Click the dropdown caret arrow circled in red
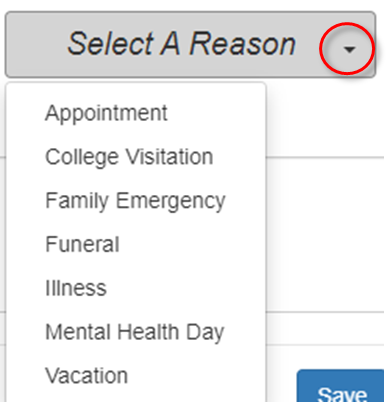Viewport: 388px width, 402px height. point(349,50)
